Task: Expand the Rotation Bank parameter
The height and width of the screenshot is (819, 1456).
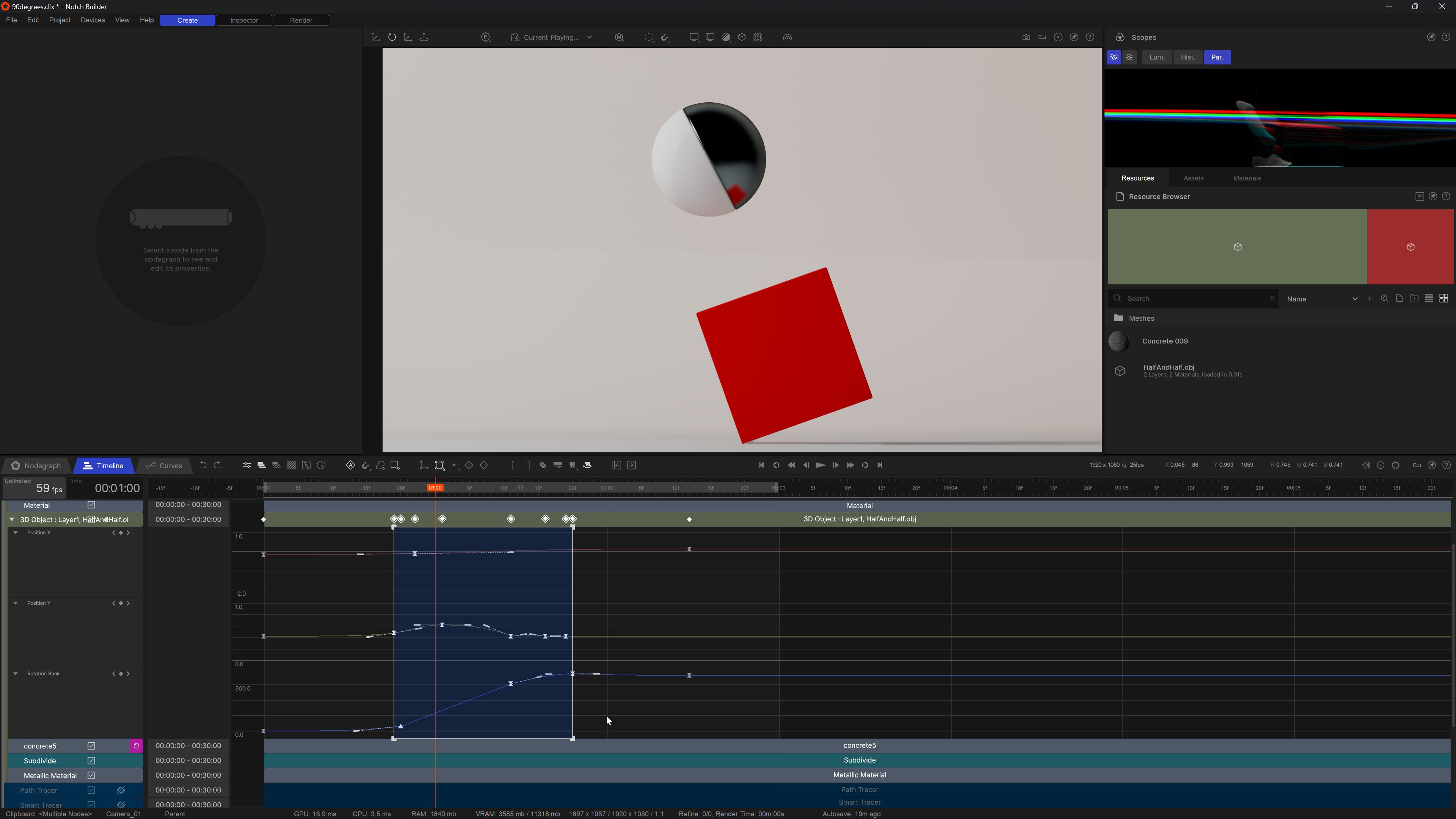Action: 15,673
